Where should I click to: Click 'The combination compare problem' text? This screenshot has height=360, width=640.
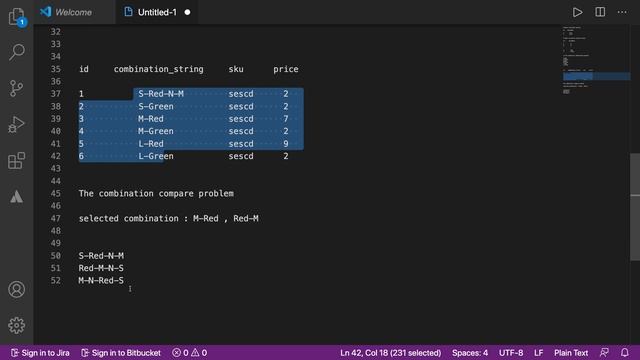pyautogui.click(x=156, y=193)
